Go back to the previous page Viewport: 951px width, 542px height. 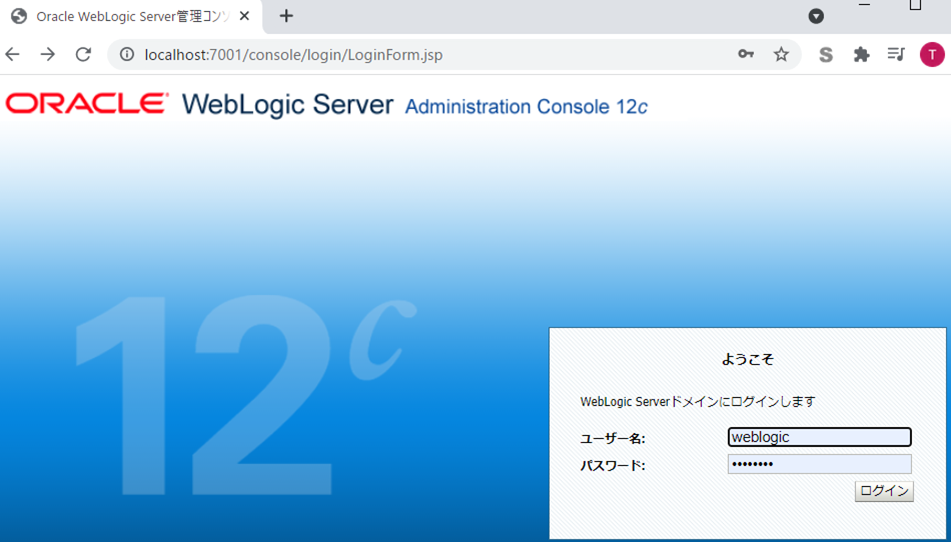[x=13, y=55]
